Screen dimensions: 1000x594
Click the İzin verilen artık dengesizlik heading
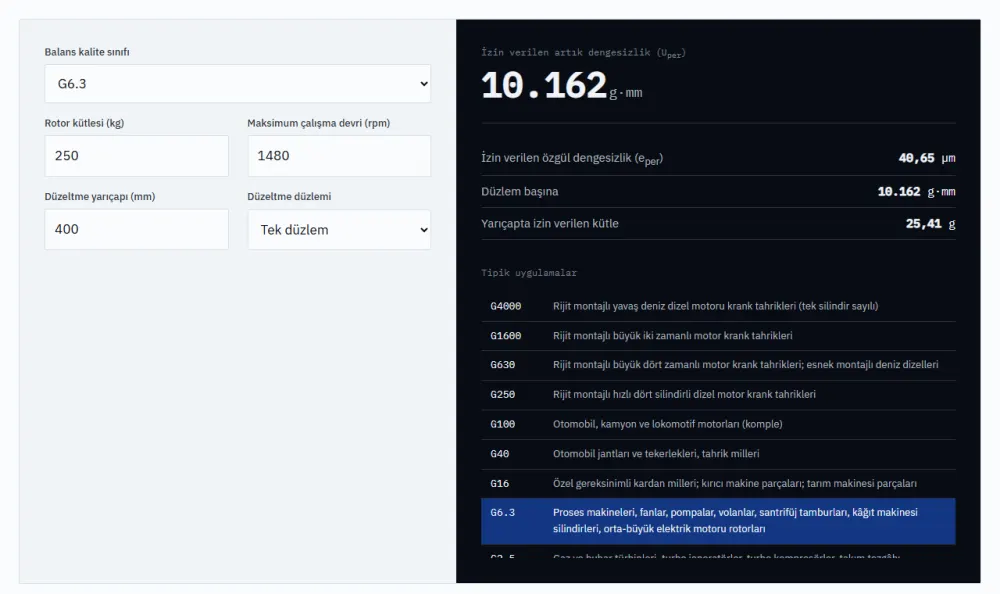pyautogui.click(x=584, y=53)
